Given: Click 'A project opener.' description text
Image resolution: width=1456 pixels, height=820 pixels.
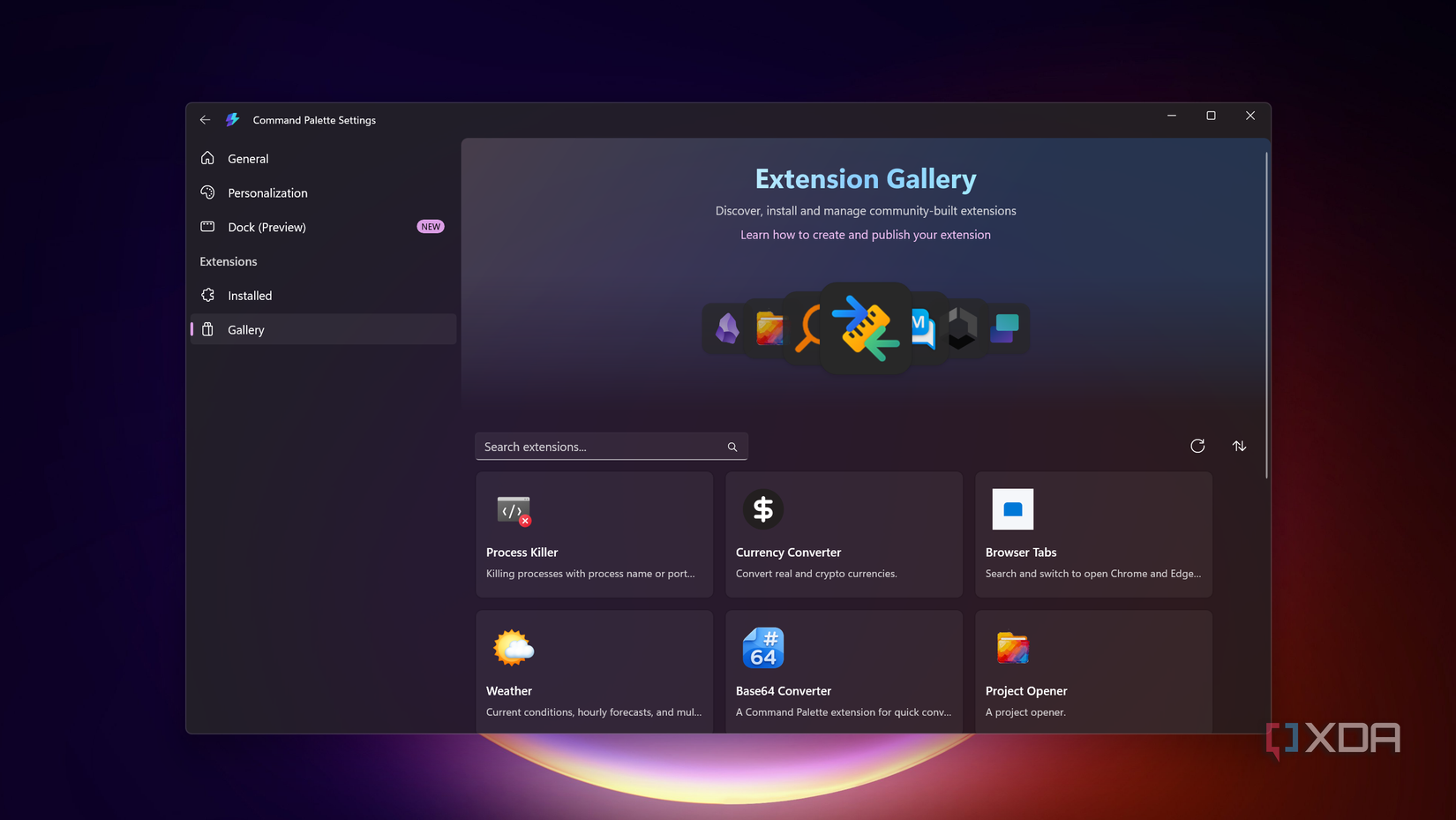Looking at the screenshot, I should coord(1025,712).
